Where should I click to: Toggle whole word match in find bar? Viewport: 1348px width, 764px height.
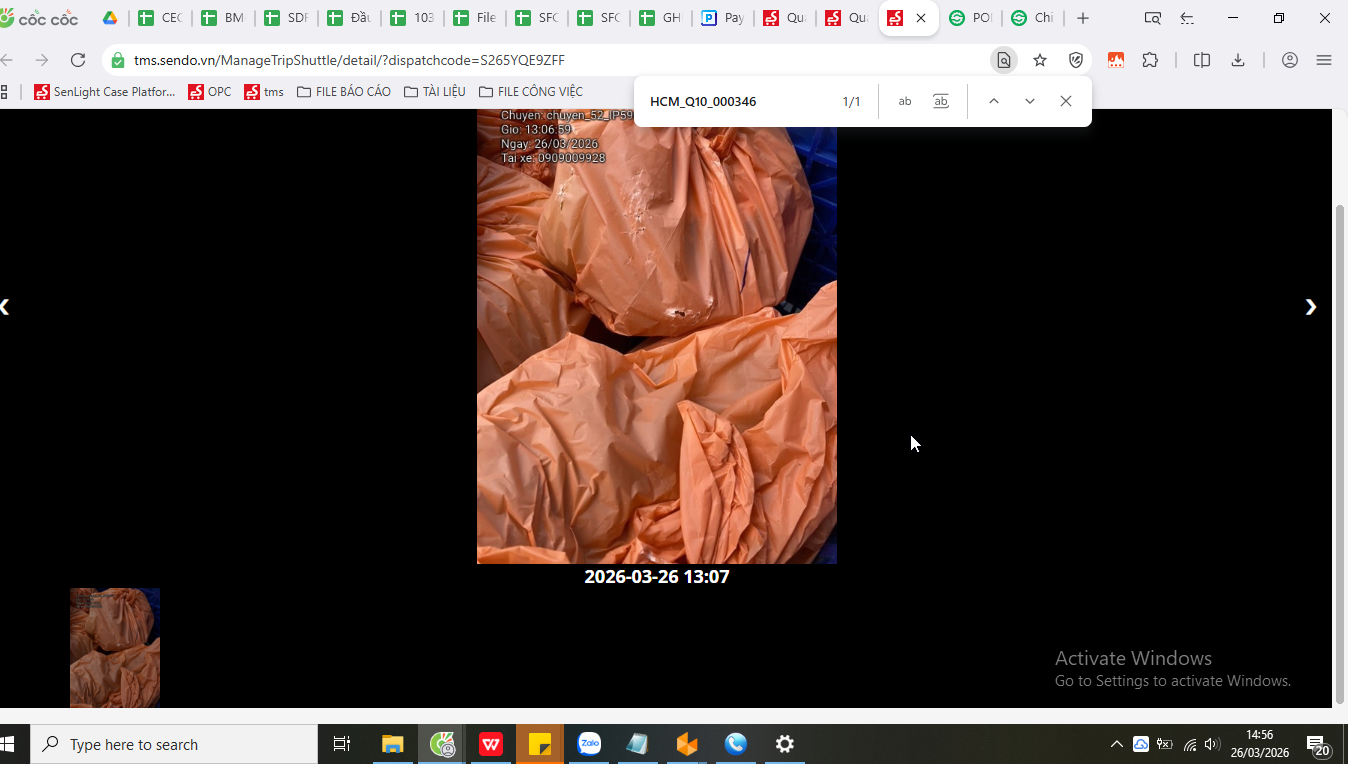click(x=941, y=101)
